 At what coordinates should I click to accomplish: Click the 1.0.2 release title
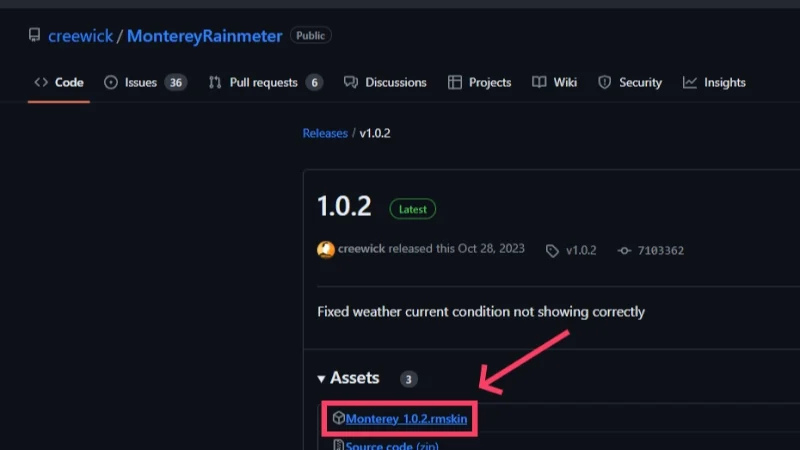[x=344, y=207]
